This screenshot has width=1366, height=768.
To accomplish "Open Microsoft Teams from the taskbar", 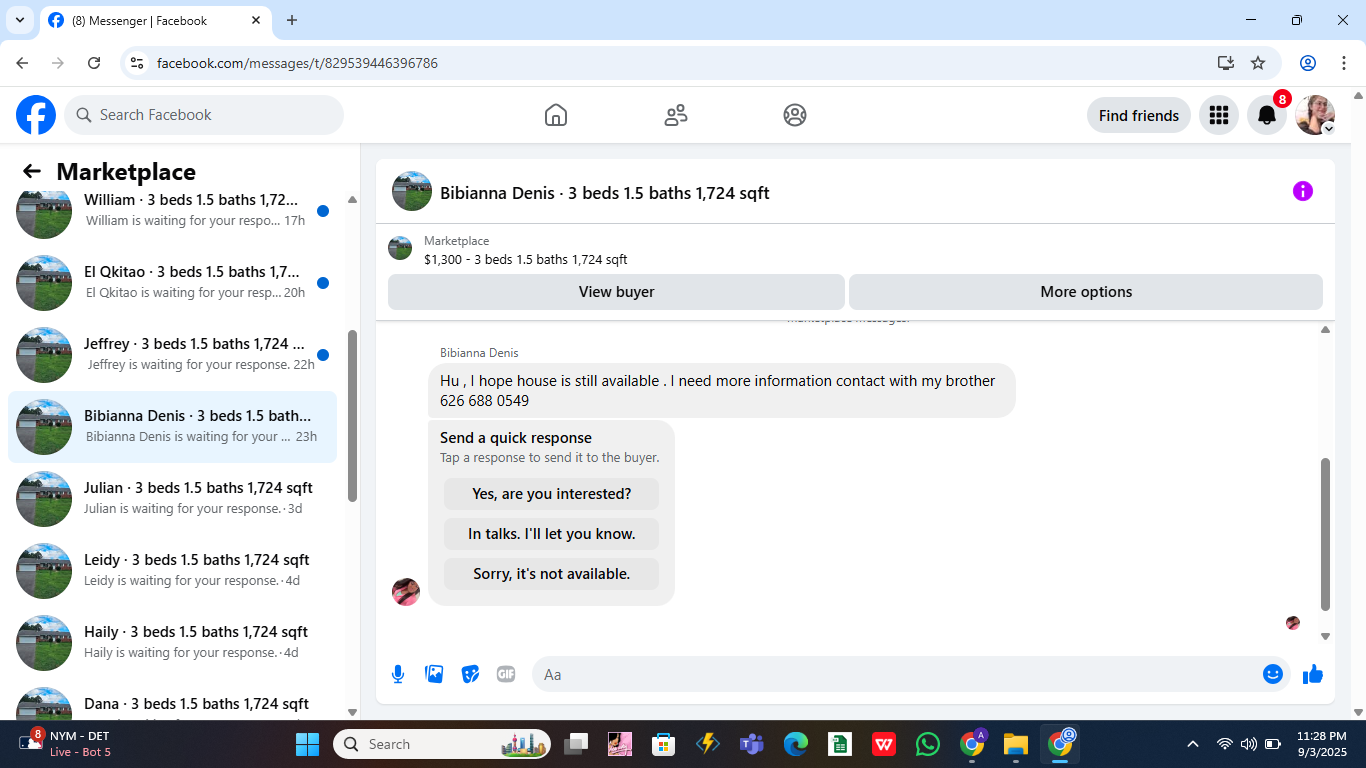I will (x=751, y=744).
